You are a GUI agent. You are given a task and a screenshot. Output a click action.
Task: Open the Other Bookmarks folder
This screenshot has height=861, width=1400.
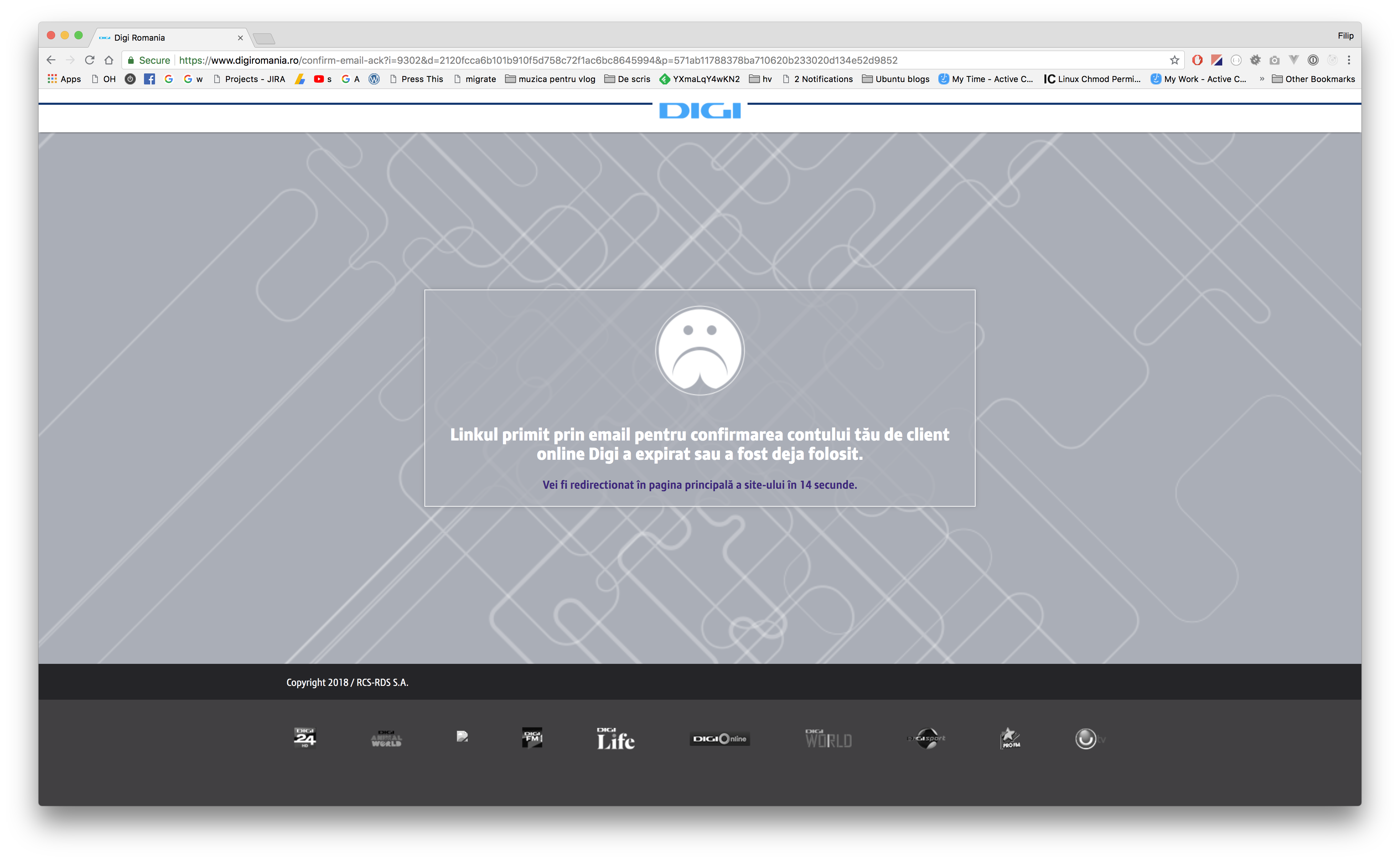click(x=1313, y=79)
